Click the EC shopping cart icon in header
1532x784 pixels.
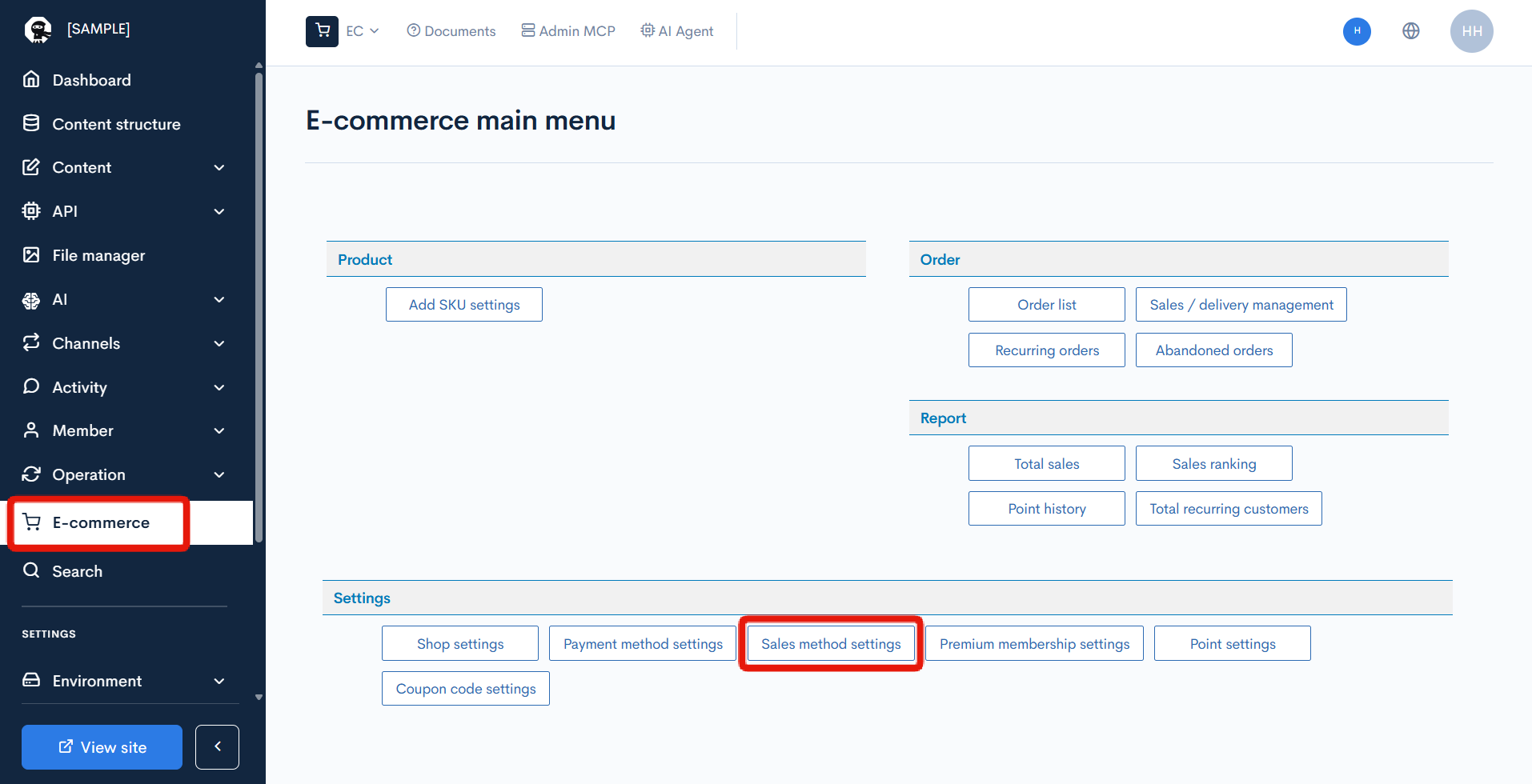point(322,31)
